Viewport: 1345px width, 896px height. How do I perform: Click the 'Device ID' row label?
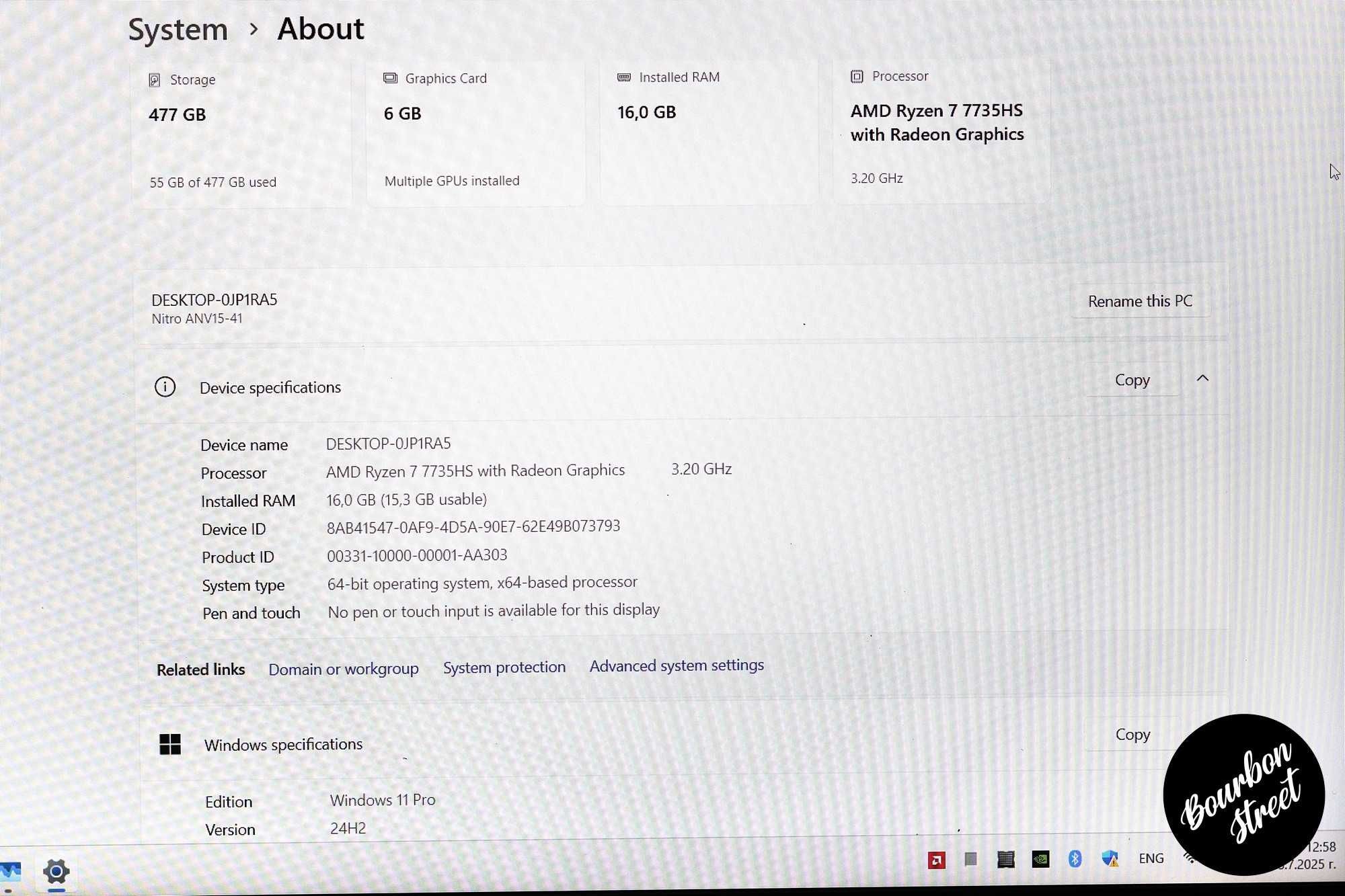click(x=233, y=530)
